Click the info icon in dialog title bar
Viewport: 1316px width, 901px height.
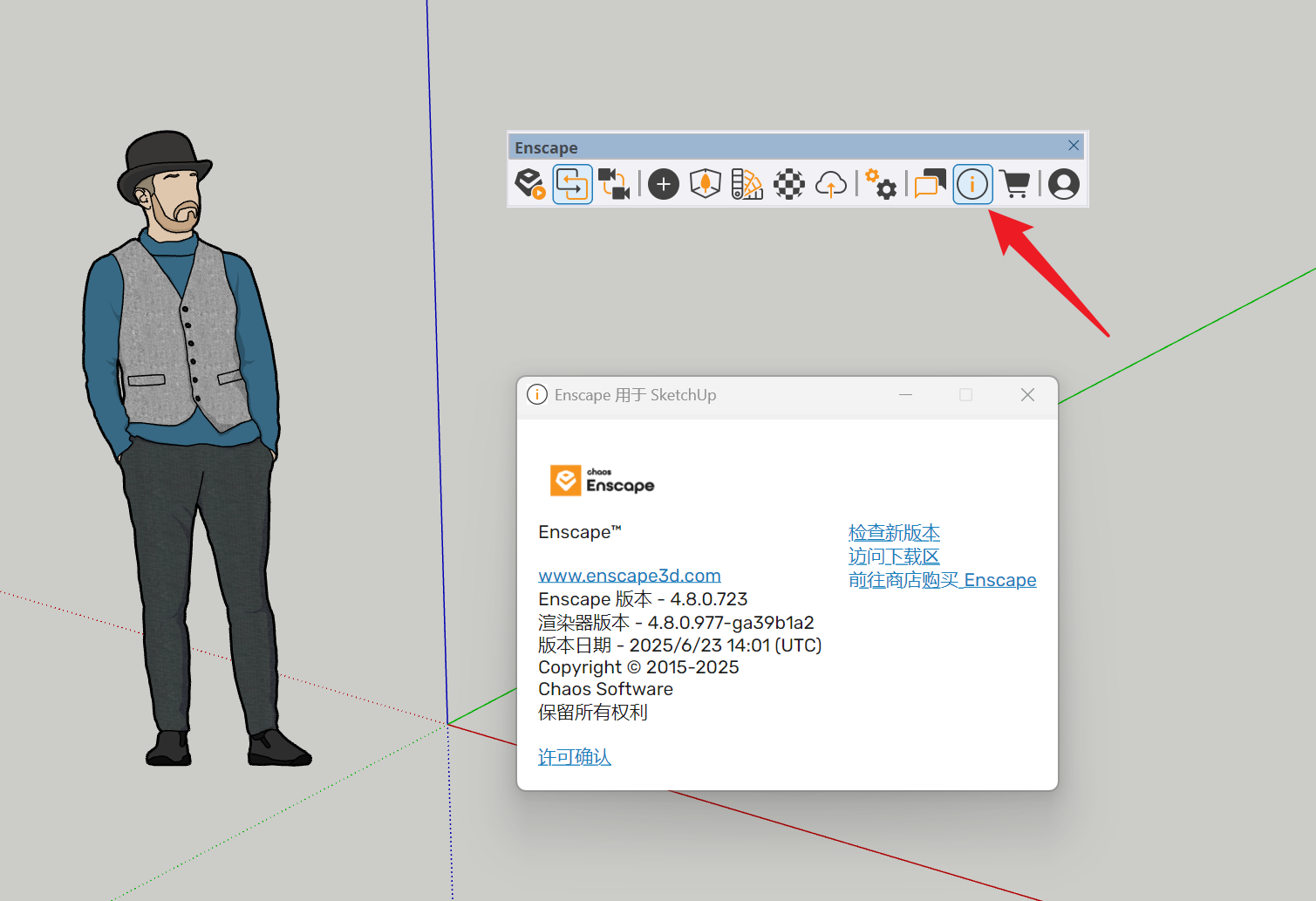click(537, 395)
